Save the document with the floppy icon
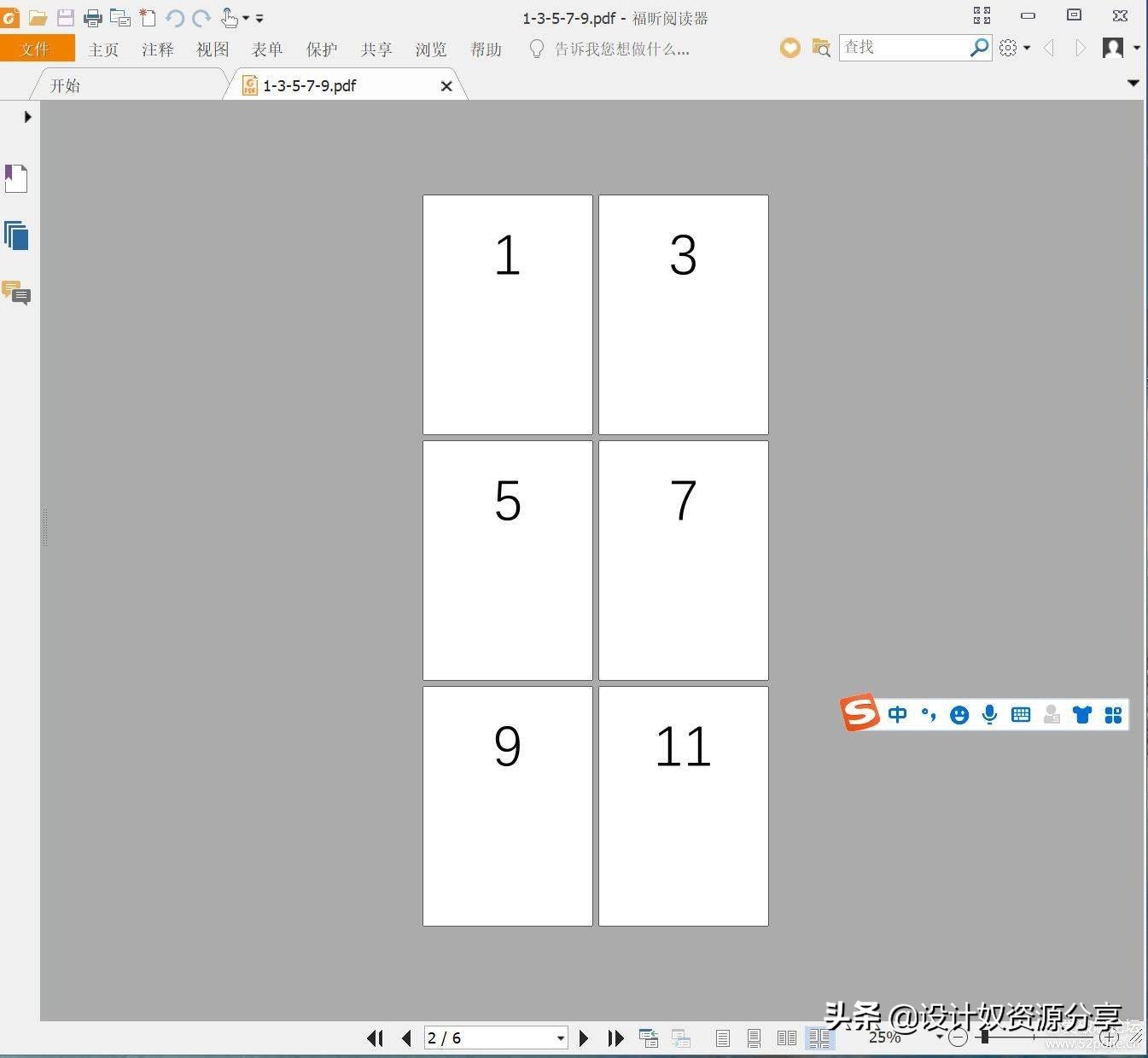This screenshot has height=1058, width=1148. (66, 17)
